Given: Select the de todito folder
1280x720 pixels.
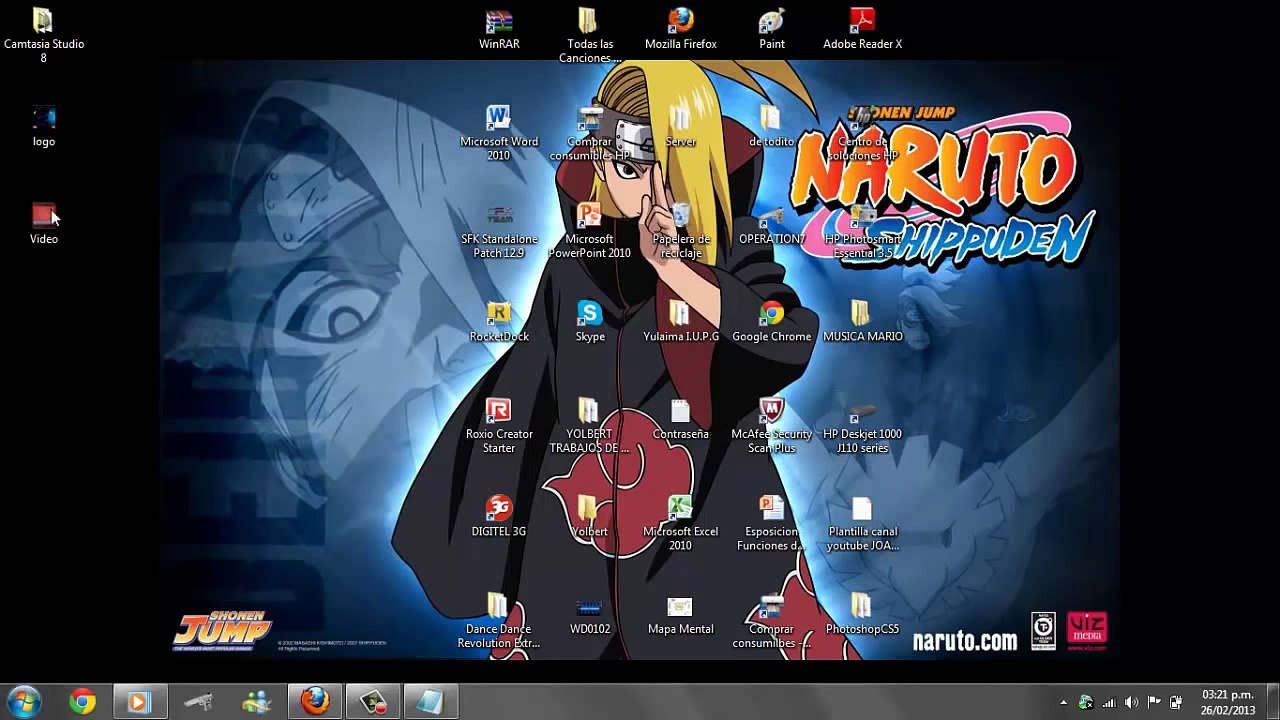Looking at the screenshot, I should click(772, 126).
